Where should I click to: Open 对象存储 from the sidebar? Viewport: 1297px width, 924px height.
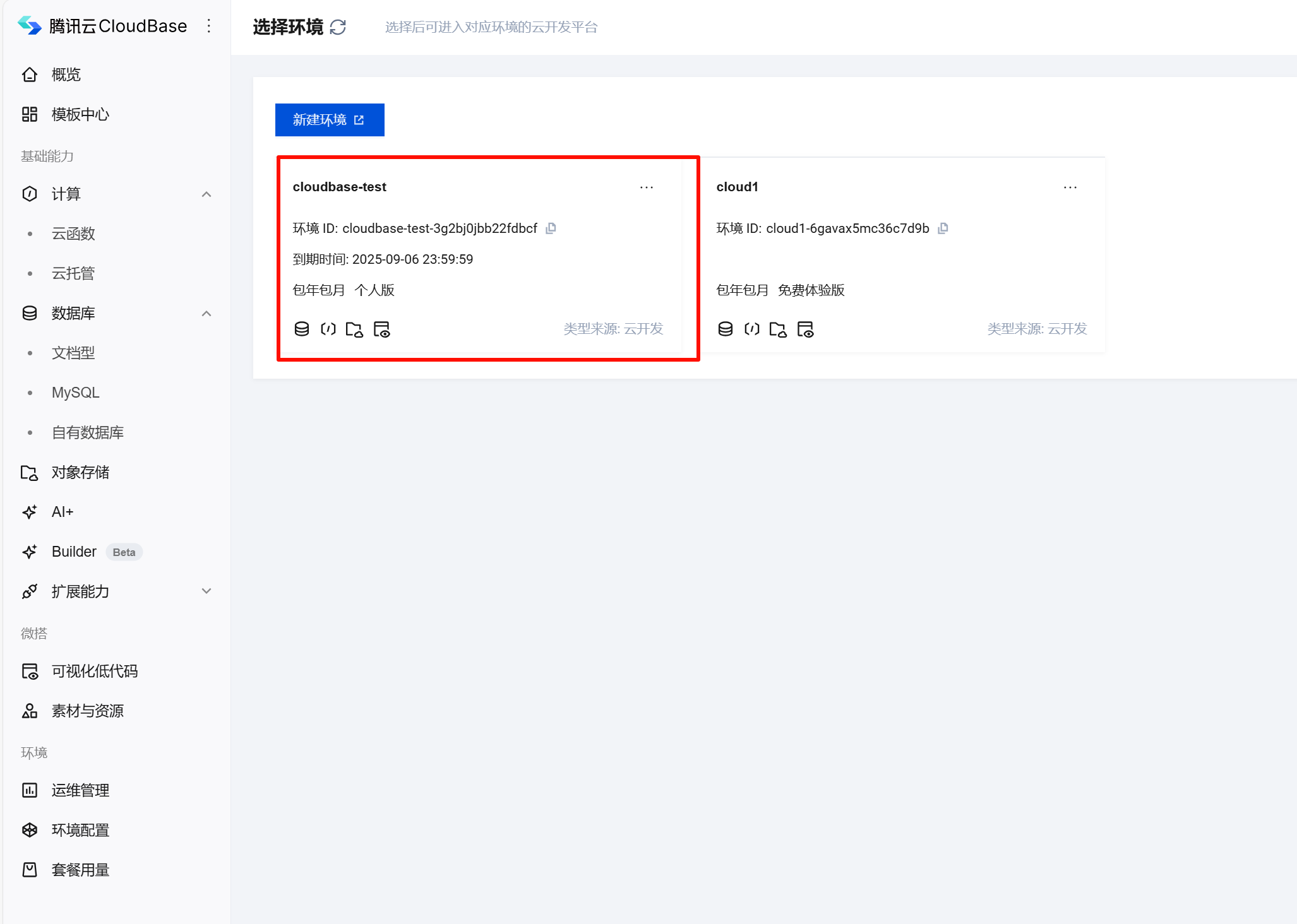click(80, 472)
